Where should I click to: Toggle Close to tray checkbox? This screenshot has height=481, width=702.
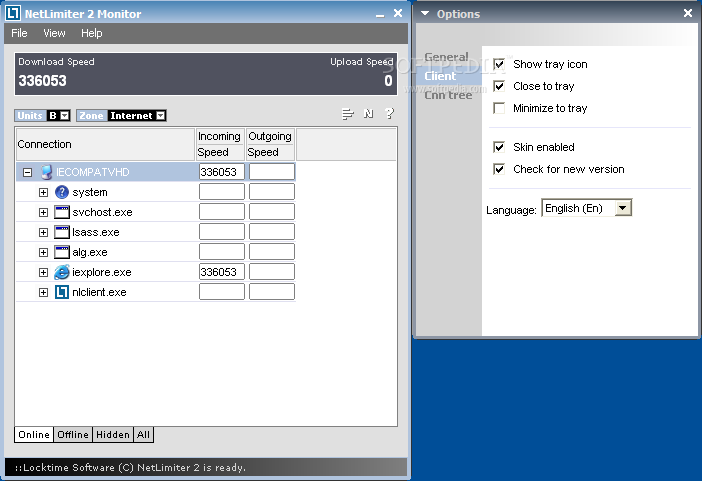(499, 86)
